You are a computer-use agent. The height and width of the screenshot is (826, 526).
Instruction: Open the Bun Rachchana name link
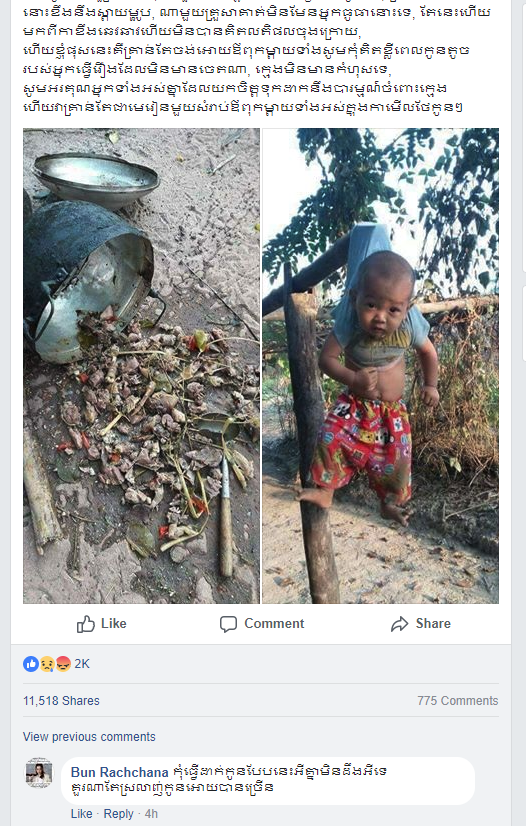(x=120, y=772)
